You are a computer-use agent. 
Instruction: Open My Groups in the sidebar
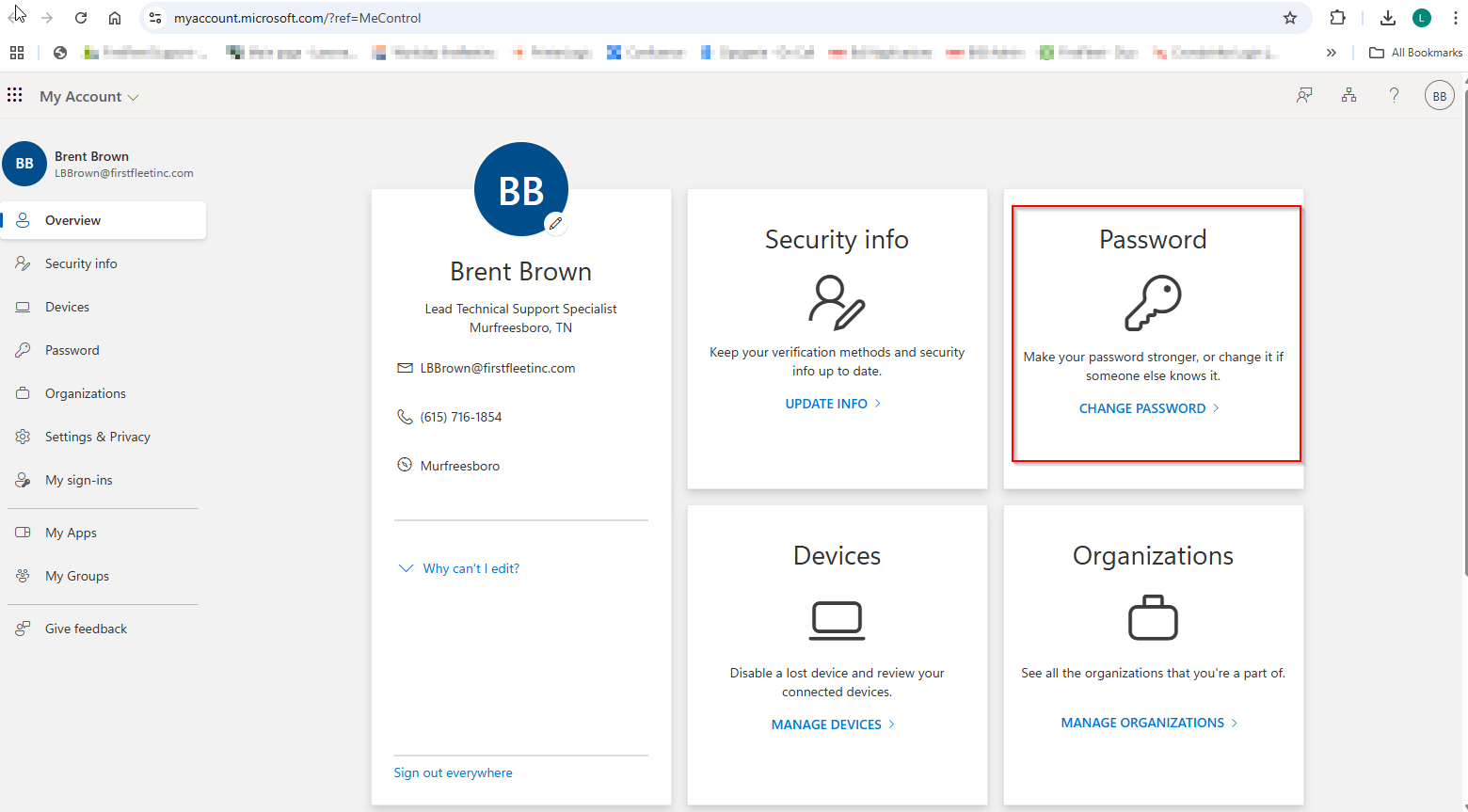pos(104,576)
